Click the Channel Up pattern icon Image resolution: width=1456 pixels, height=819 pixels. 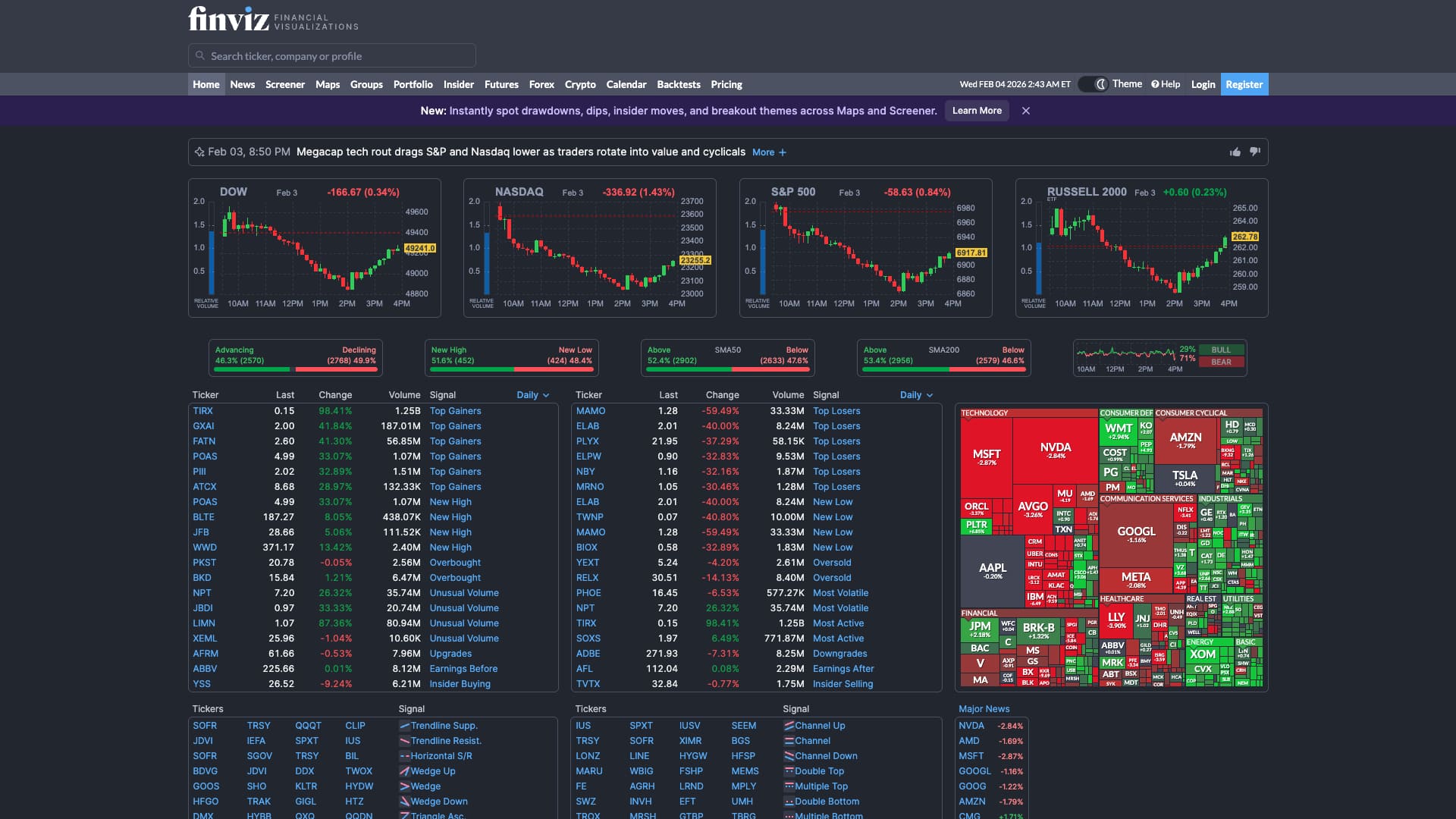[x=789, y=726]
